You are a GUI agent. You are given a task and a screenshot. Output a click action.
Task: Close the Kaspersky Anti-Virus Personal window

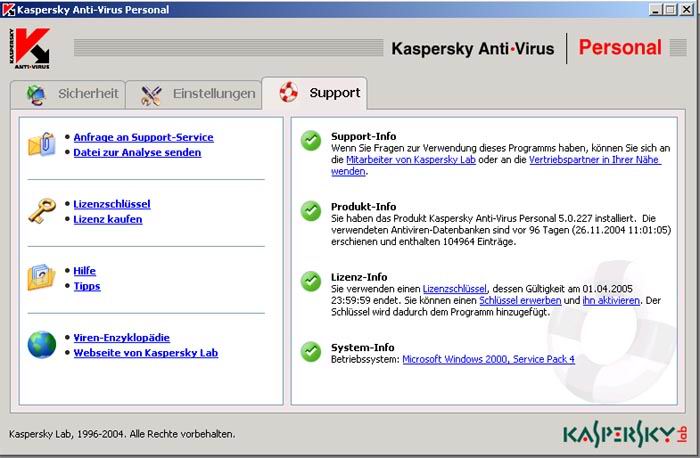(687, 9)
